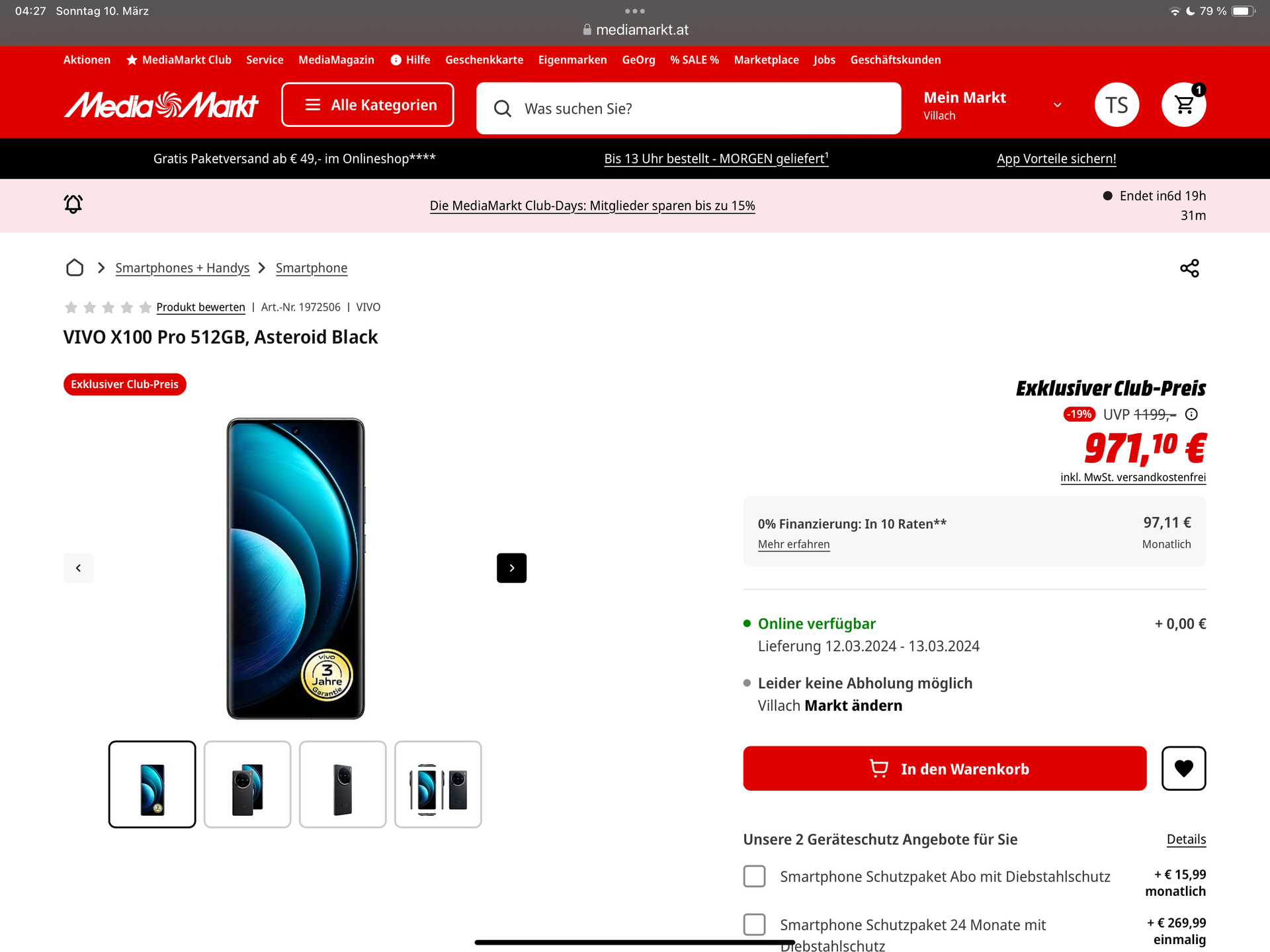The image size is (1270, 952).
Task: Show next product image arrow
Action: [x=511, y=568]
